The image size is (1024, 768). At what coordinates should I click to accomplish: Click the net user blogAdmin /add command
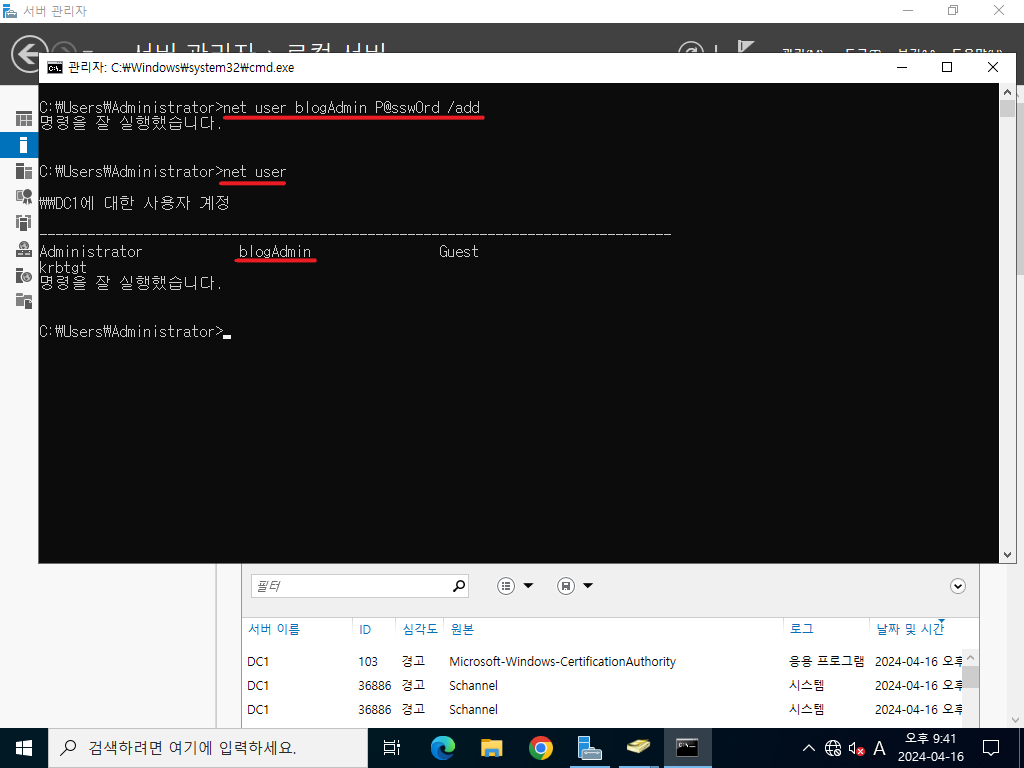(351, 107)
